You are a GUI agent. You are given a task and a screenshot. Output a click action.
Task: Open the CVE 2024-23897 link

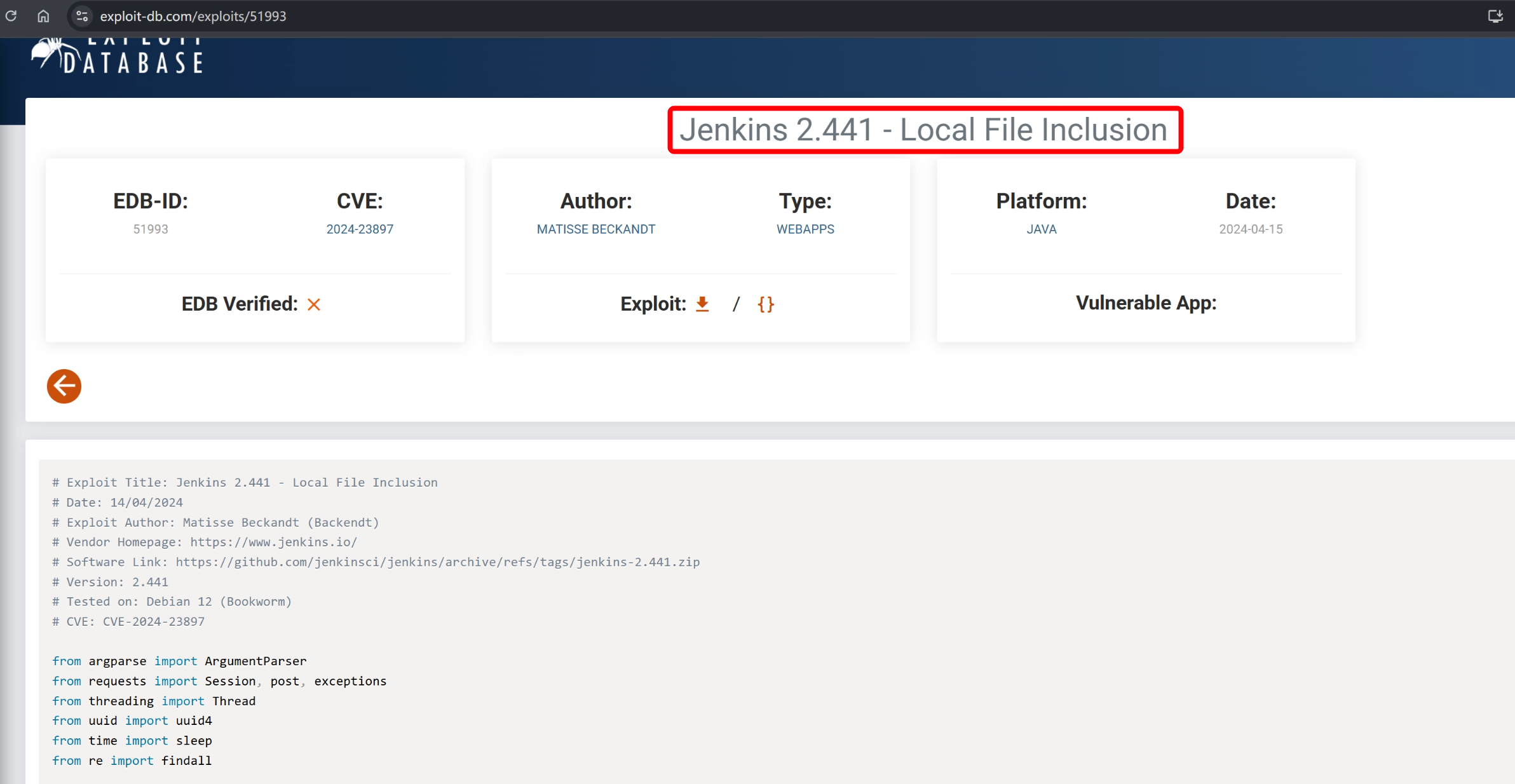pyautogui.click(x=360, y=229)
